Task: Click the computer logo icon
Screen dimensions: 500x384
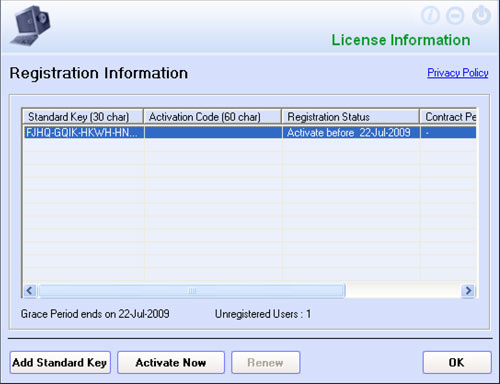Action: pyautogui.click(x=30, y=25)
